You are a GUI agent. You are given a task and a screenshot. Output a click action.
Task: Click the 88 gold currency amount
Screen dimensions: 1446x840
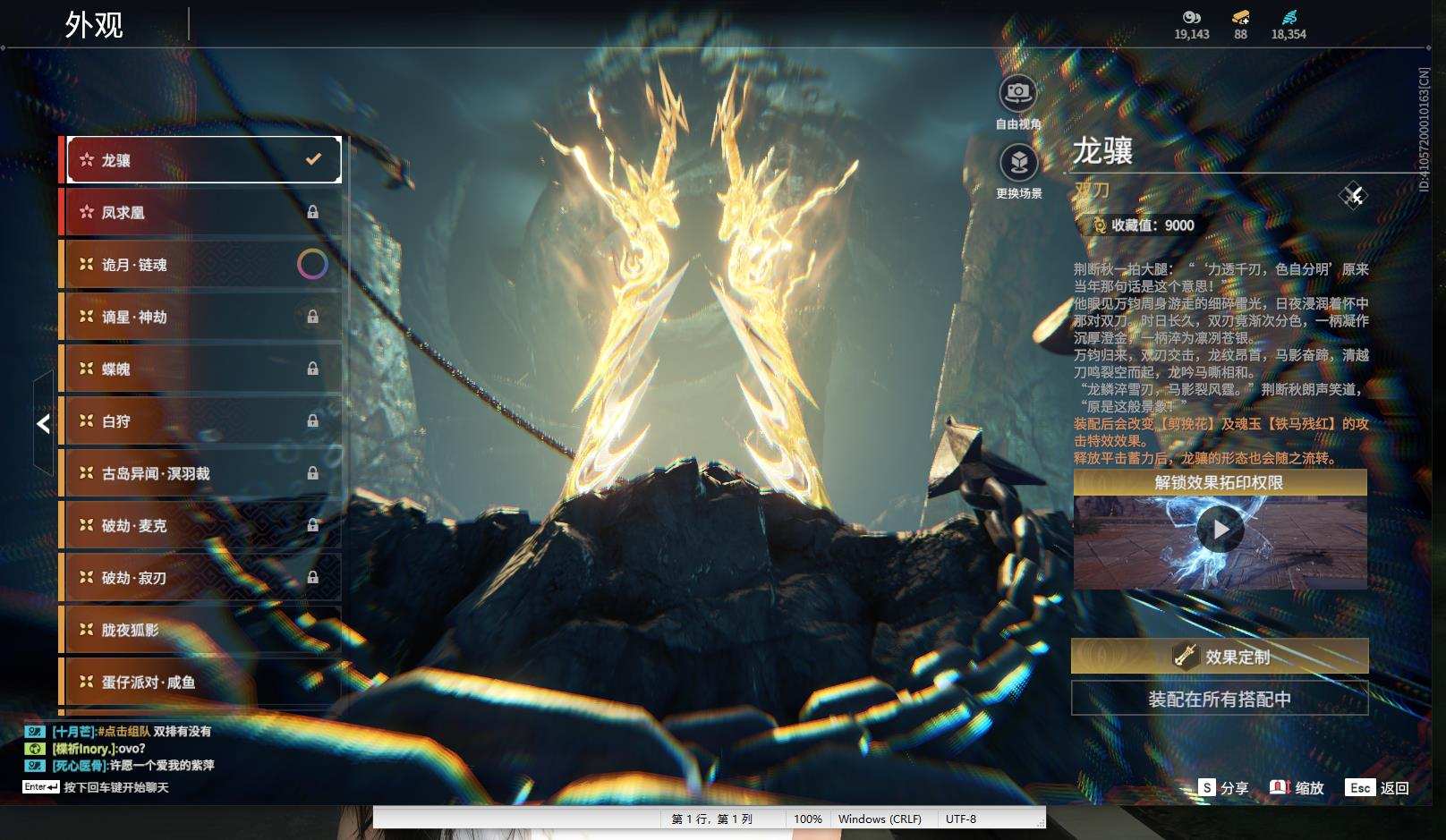coord(1240,34)
